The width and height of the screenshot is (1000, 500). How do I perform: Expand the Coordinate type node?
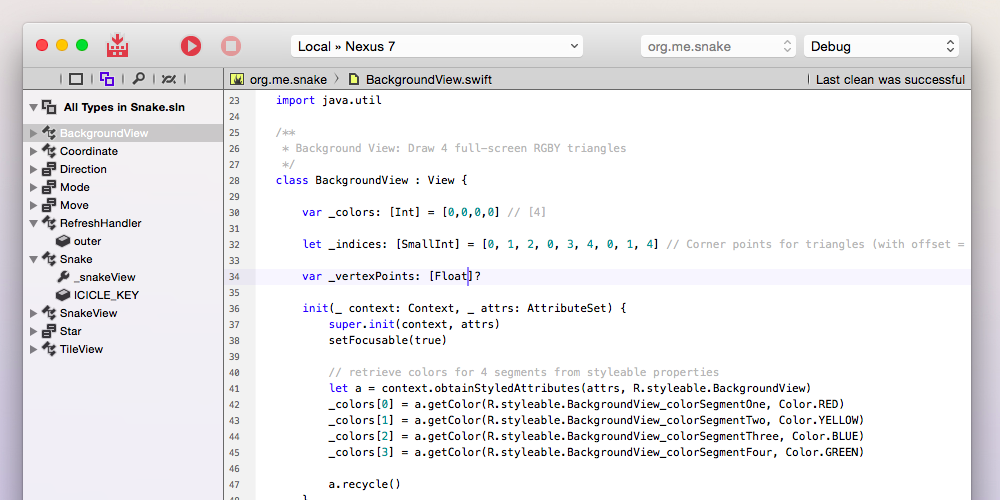[33, 151]
